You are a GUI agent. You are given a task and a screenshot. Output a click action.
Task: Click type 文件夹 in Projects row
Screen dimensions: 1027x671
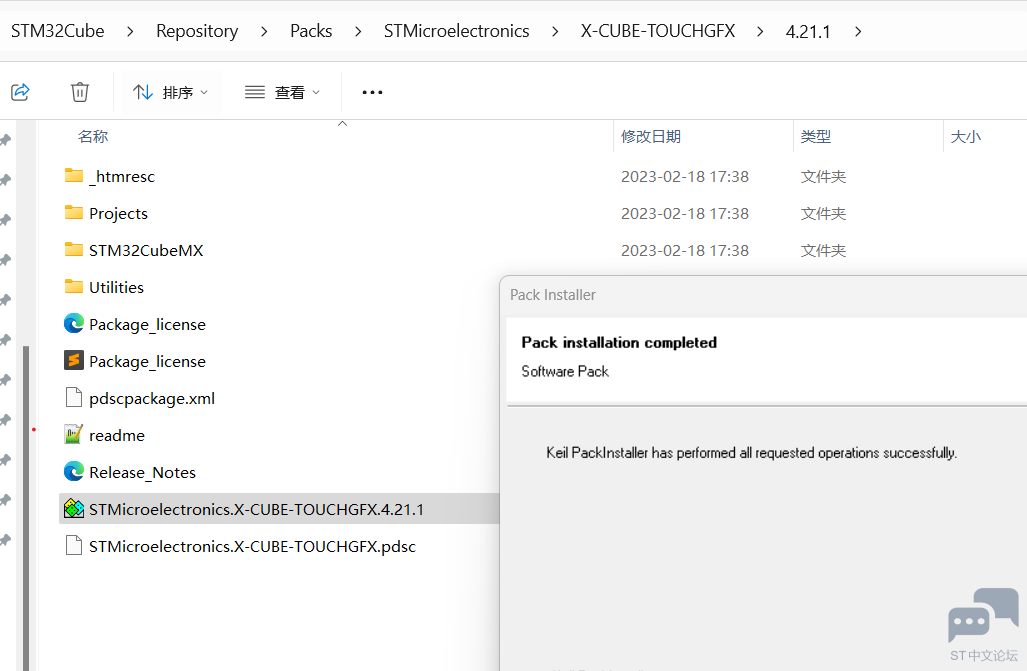coord(823,214)
